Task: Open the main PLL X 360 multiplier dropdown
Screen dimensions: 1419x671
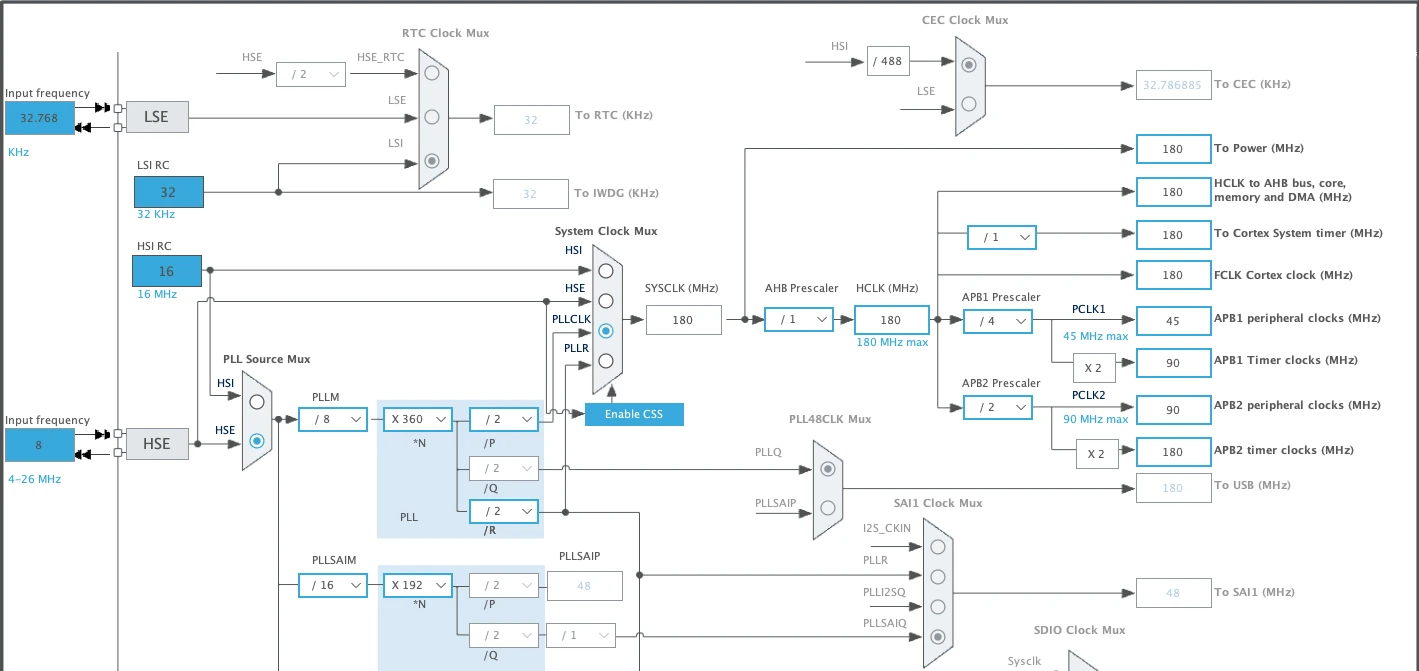Action: 418,420
